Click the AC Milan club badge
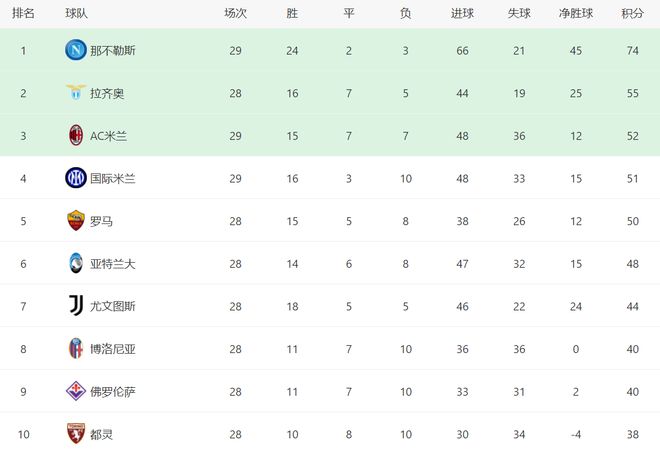The image size is (660, 452). tap(75, 135)
